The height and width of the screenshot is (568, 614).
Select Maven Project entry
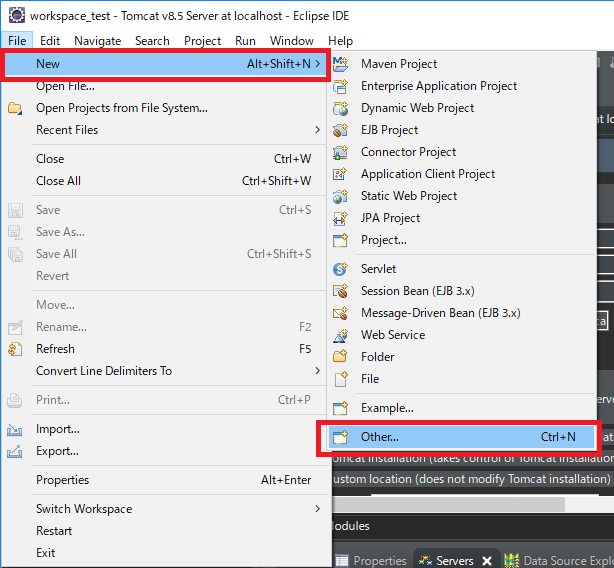(x=462, y=64)
